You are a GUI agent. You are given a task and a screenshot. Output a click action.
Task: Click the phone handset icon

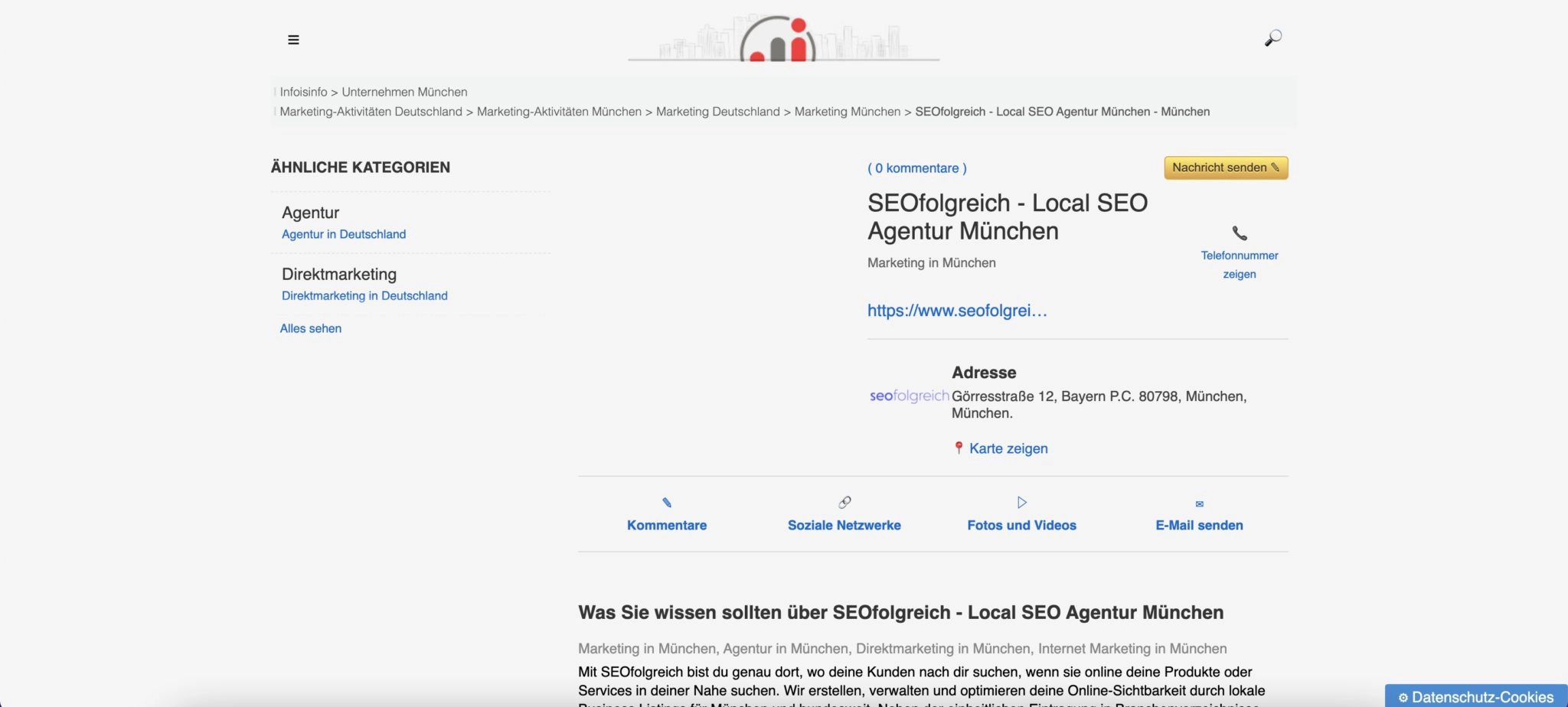coord(1240,233)
